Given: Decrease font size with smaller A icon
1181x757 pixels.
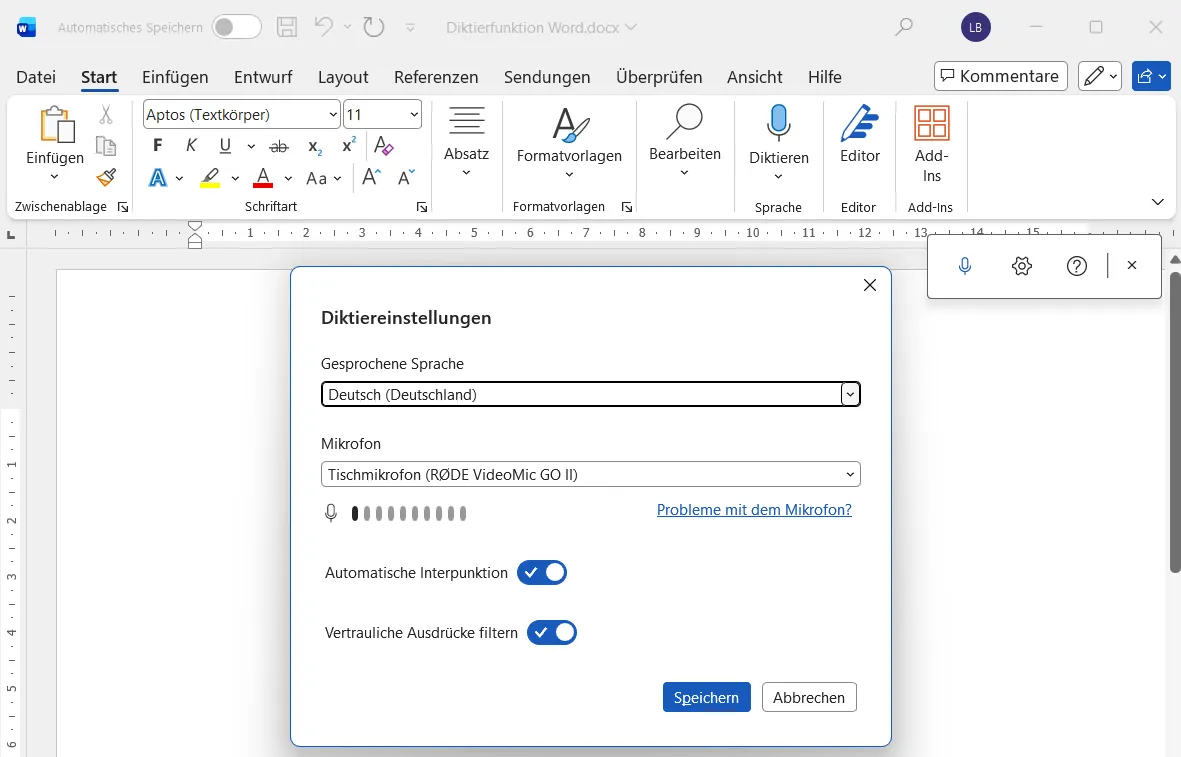Looking at the screenshot, I should [406, 178].
